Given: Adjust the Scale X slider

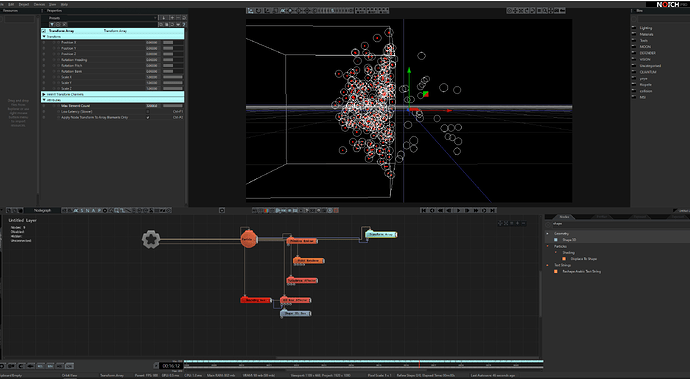Looking at the screenshot, I should [x=173, y=77].
